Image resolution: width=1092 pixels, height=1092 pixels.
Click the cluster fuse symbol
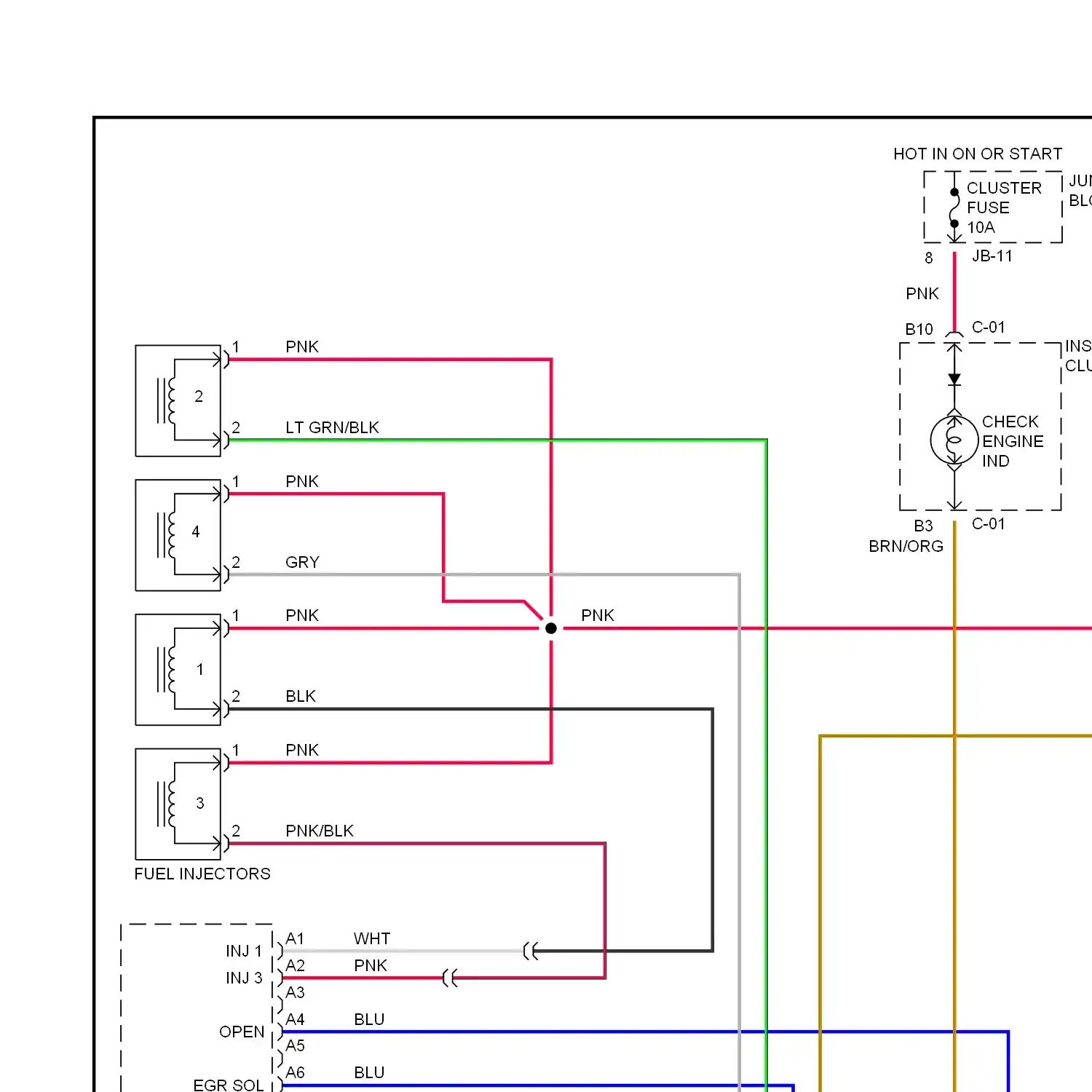[954, 208]
